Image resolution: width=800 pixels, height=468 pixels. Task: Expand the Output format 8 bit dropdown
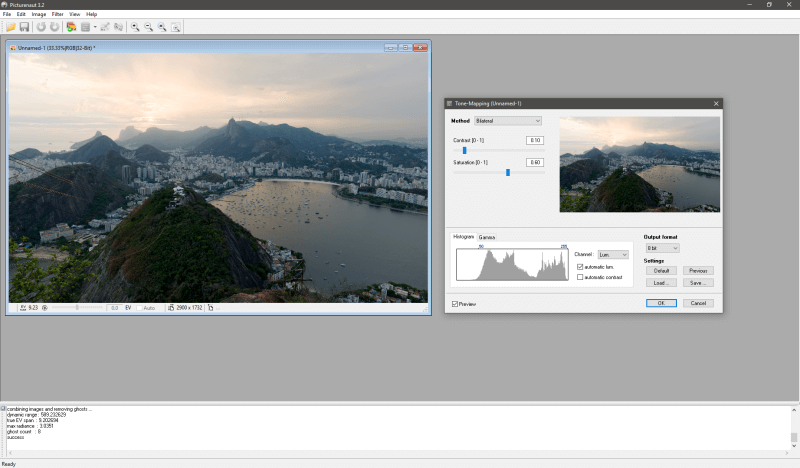tap(662, 249)
